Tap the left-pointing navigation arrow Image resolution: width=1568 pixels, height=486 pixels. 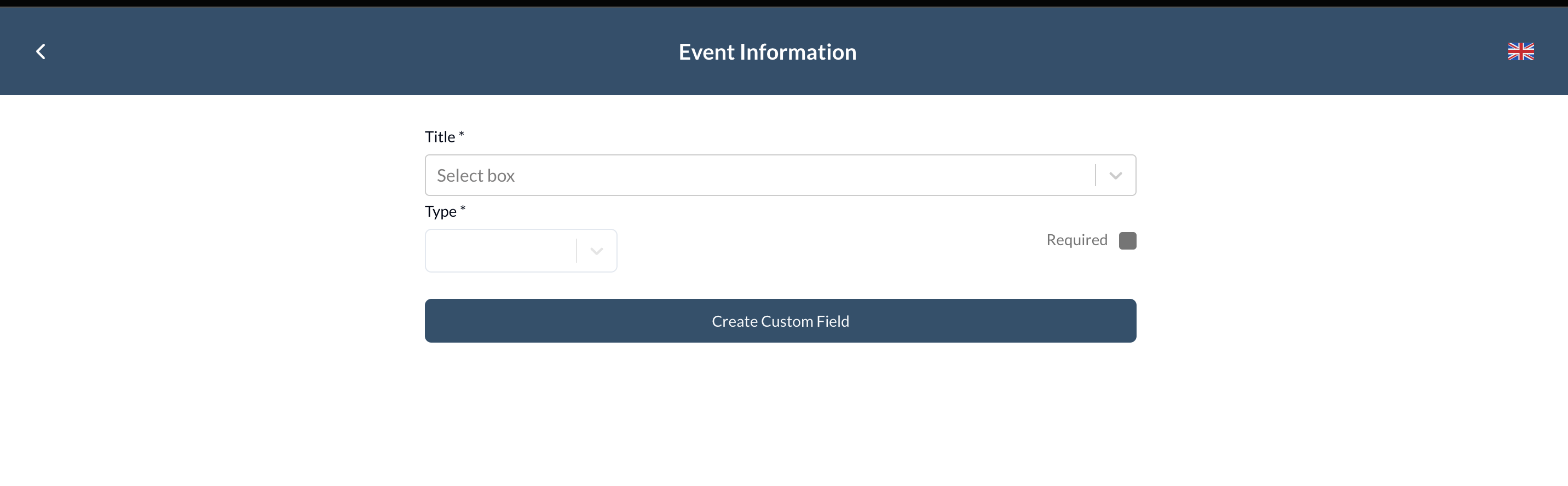41,51
